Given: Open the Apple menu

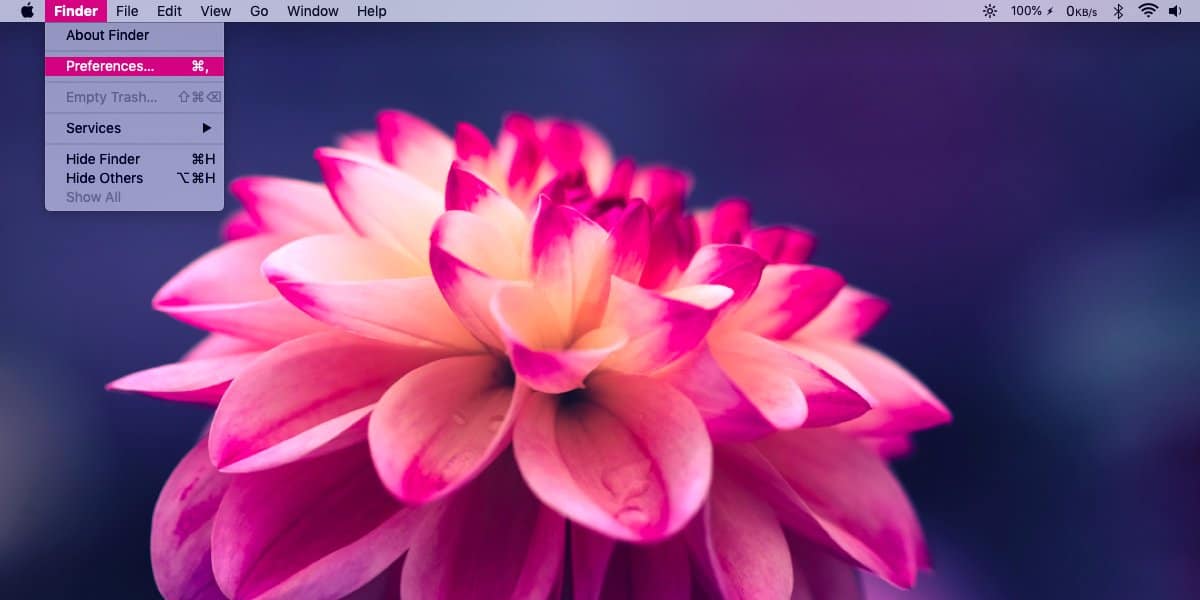Looking at the screenshot, I should tap(27, 11).
